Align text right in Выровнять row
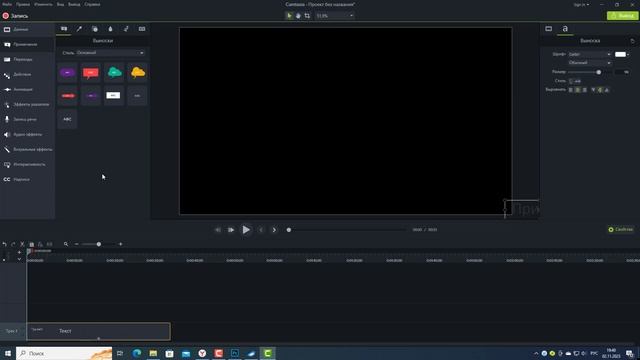The width and height of the screenshot is (640, 360). [584, 90]
